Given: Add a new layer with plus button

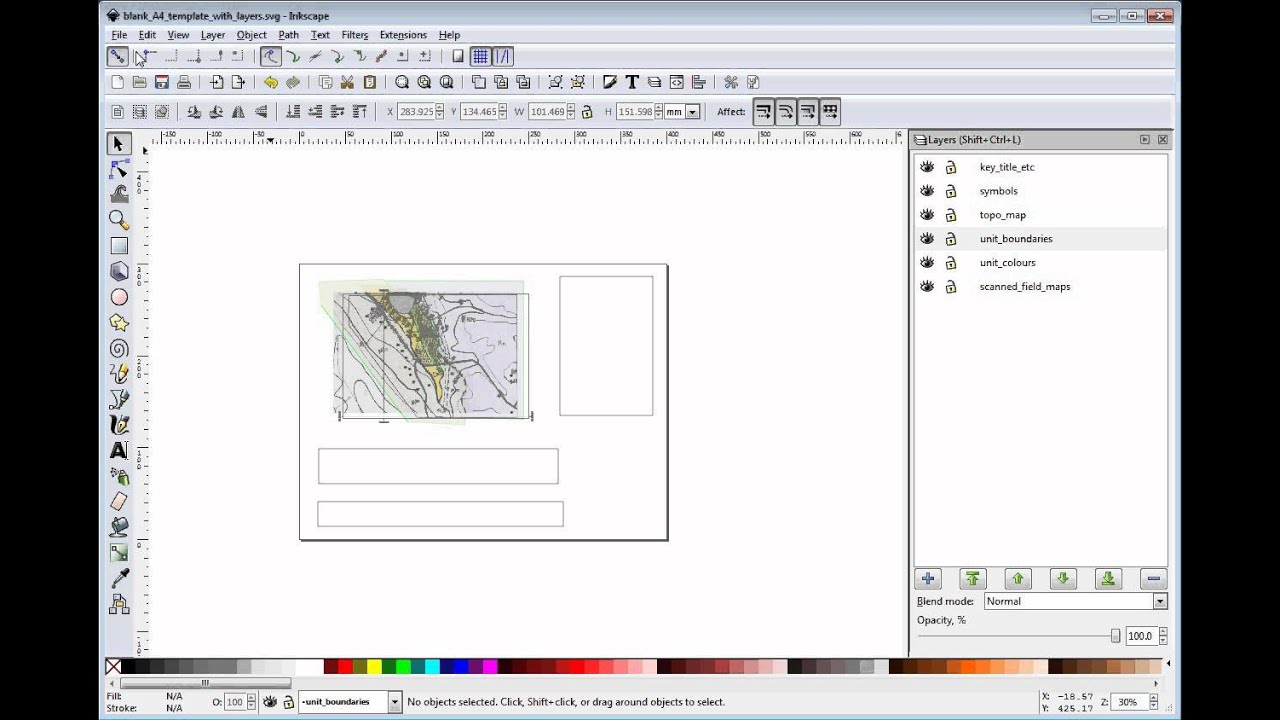Looking at the screenshot, I should (927, 579).
